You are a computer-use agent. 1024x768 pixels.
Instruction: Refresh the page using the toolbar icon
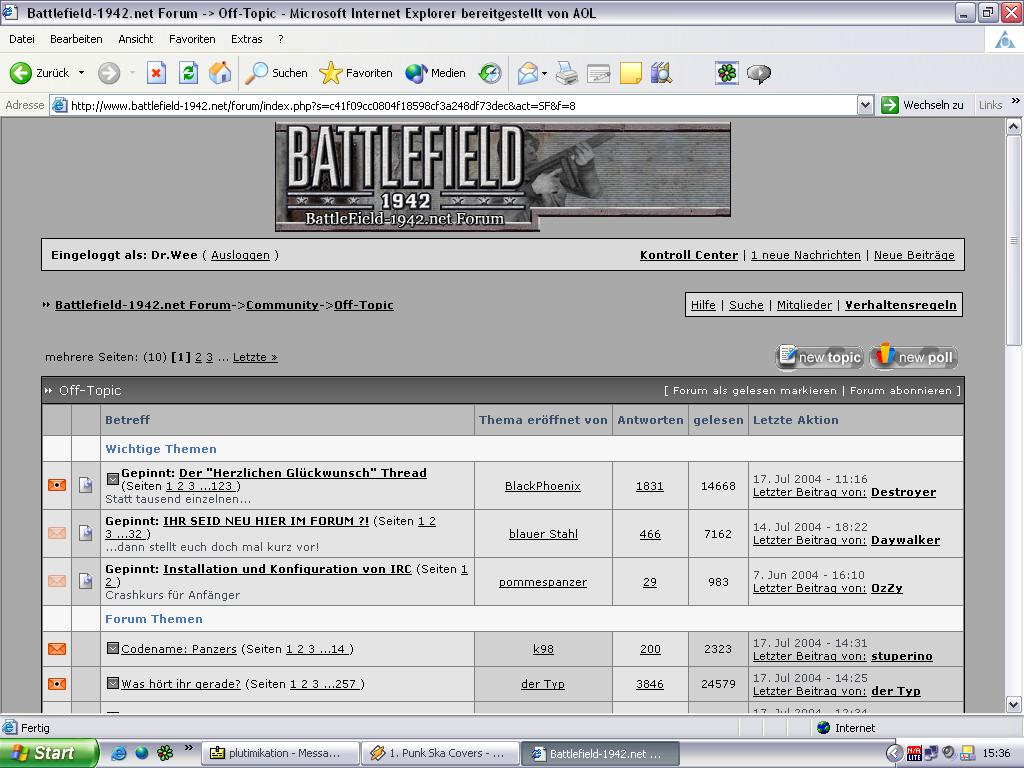(189, 73)
